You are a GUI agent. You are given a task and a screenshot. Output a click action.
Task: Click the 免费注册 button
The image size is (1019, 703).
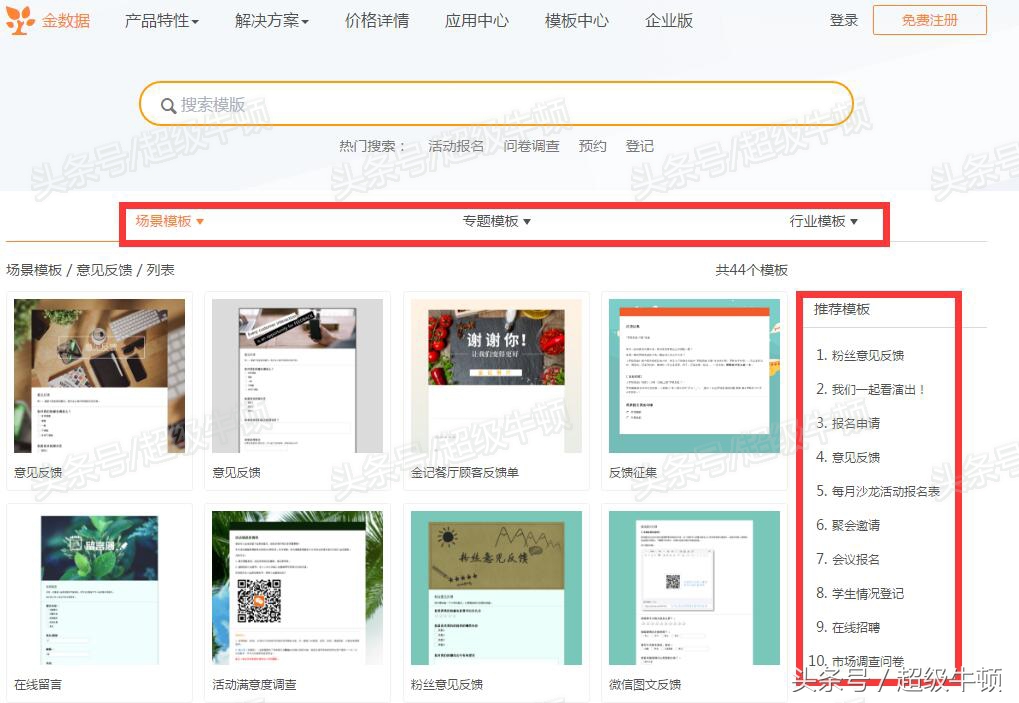pos(929,19)
